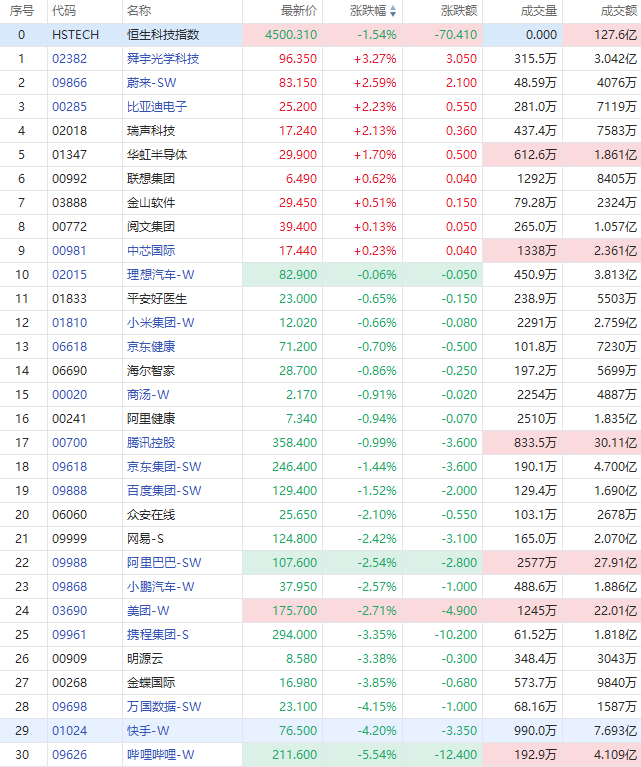This screenshot has height=767, width=641.
Task: Sort by the 涨跌幅 column arrow icon
Action: [x=393, y=11]
